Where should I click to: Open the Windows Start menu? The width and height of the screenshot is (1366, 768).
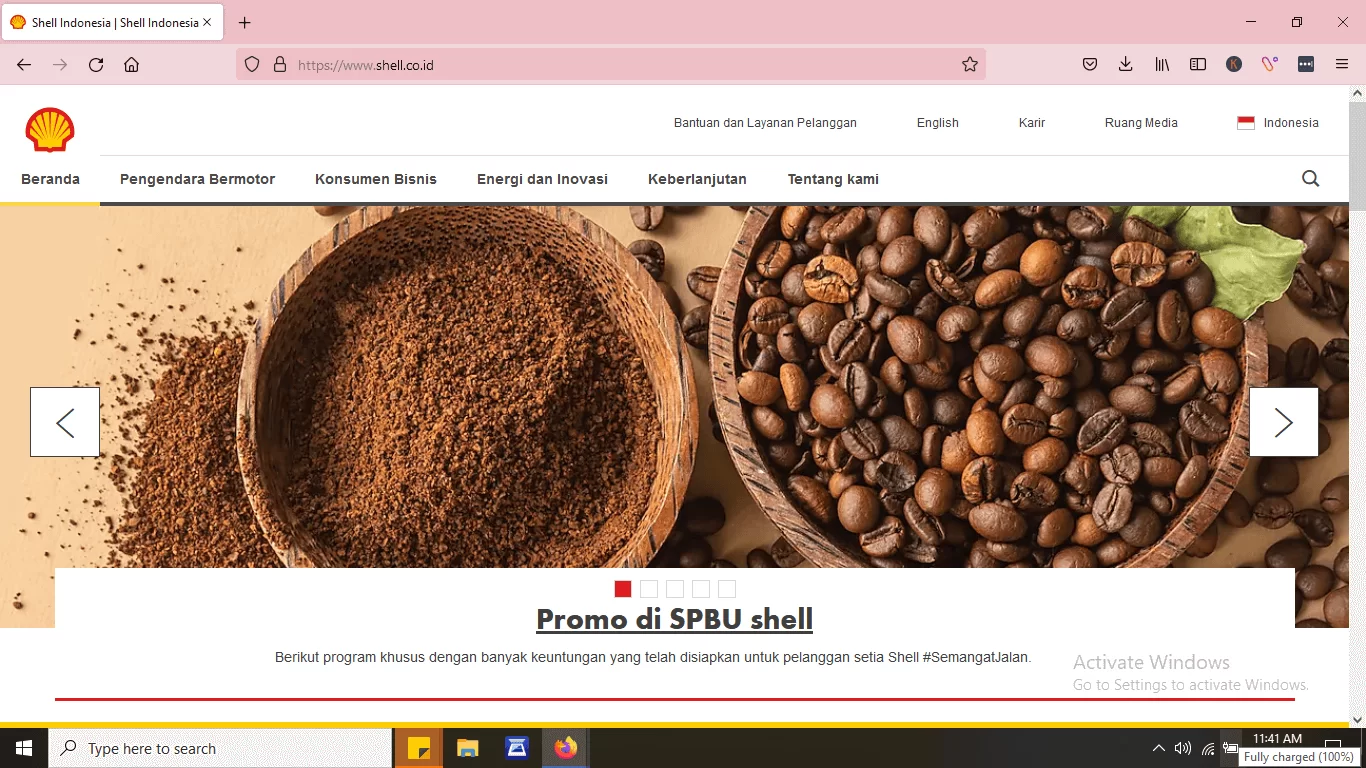point(24,748)
